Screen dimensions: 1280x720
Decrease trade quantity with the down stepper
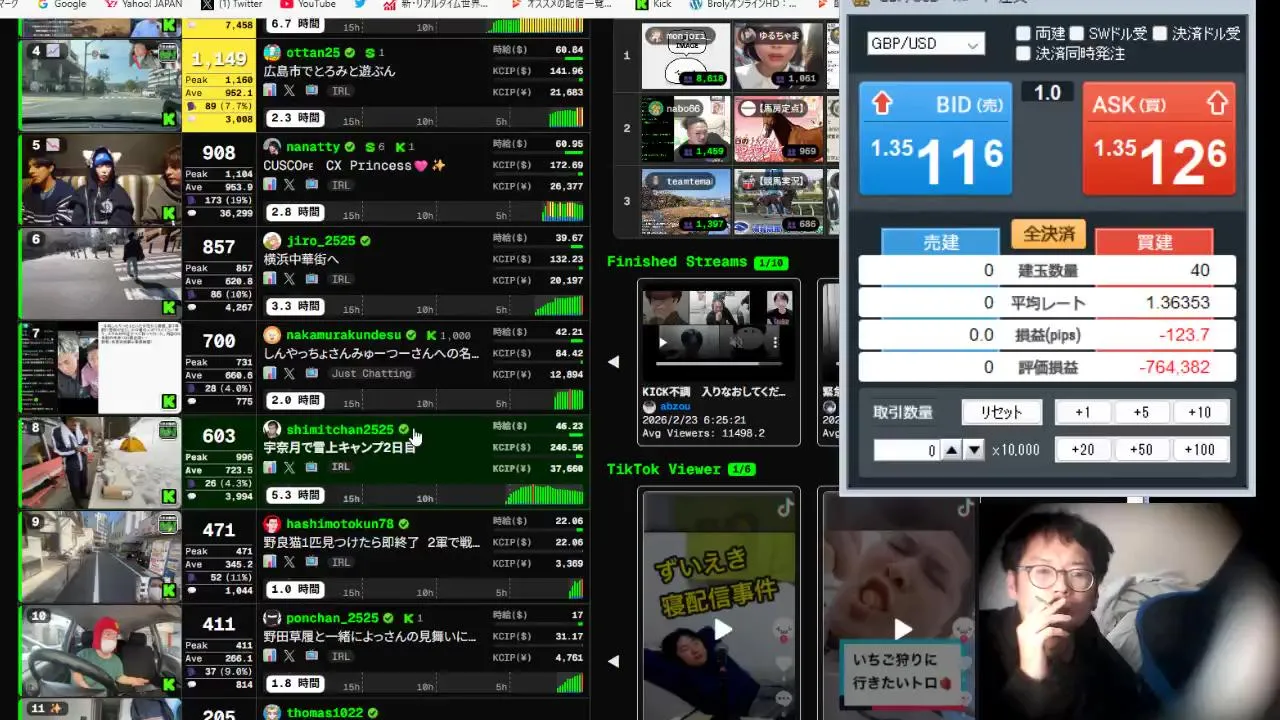[x=974, y=450]
